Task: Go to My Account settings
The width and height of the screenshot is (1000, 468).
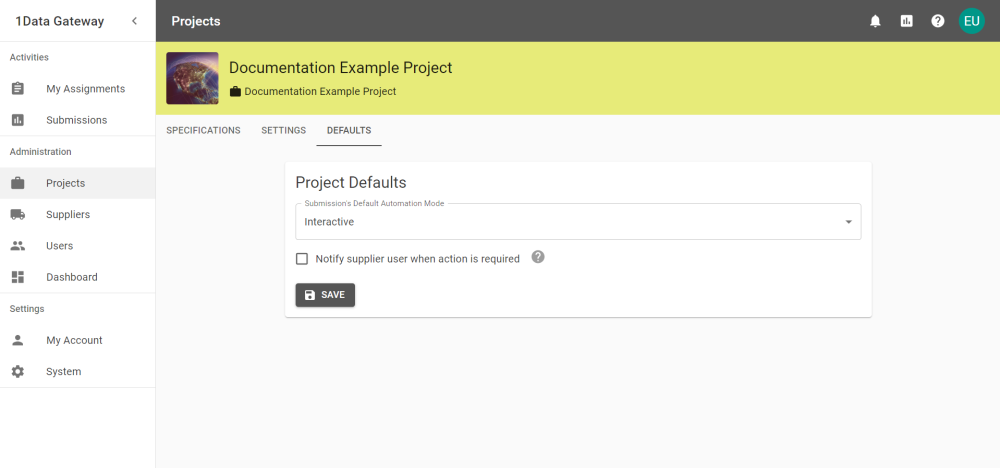Action: [77, 340]
